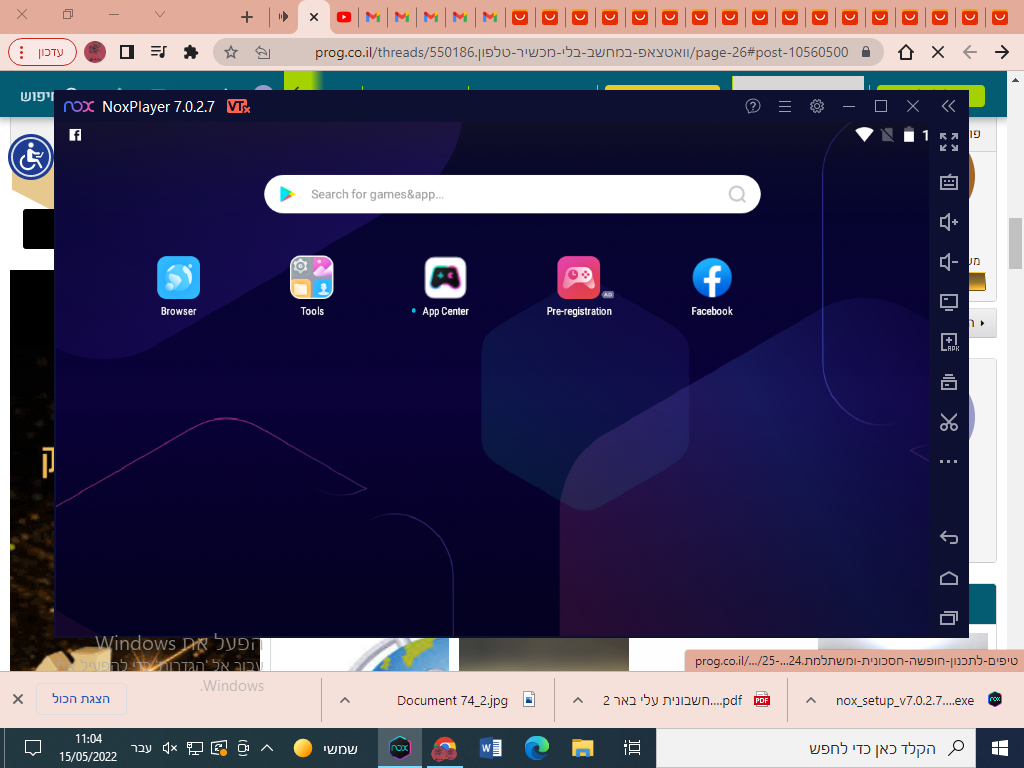Click the monitor icon in Nox sidebar
1024x768 pixels.
point(949,302)
